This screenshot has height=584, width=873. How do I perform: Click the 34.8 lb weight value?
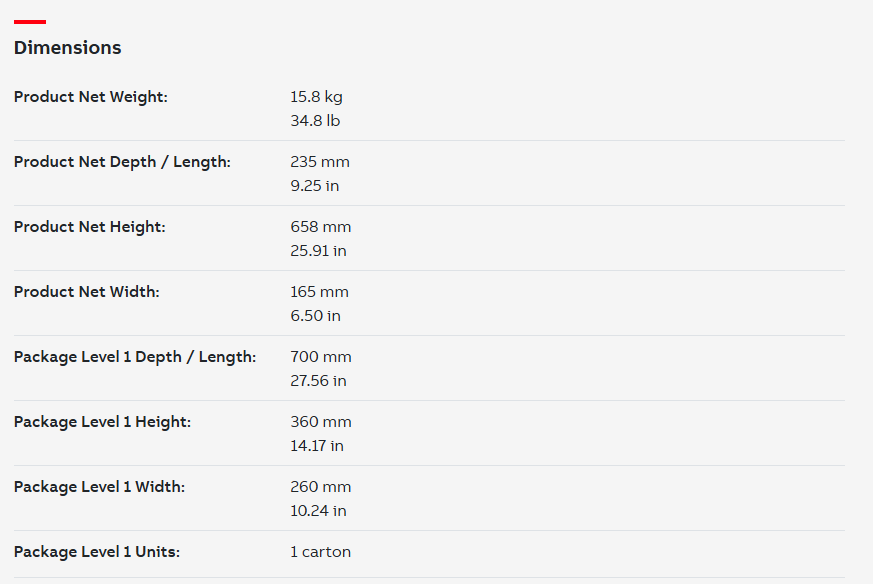[315, 121]
